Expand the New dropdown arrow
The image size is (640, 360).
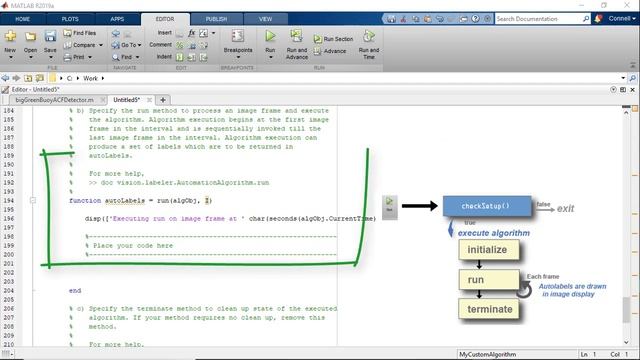[x=10, y=58]
